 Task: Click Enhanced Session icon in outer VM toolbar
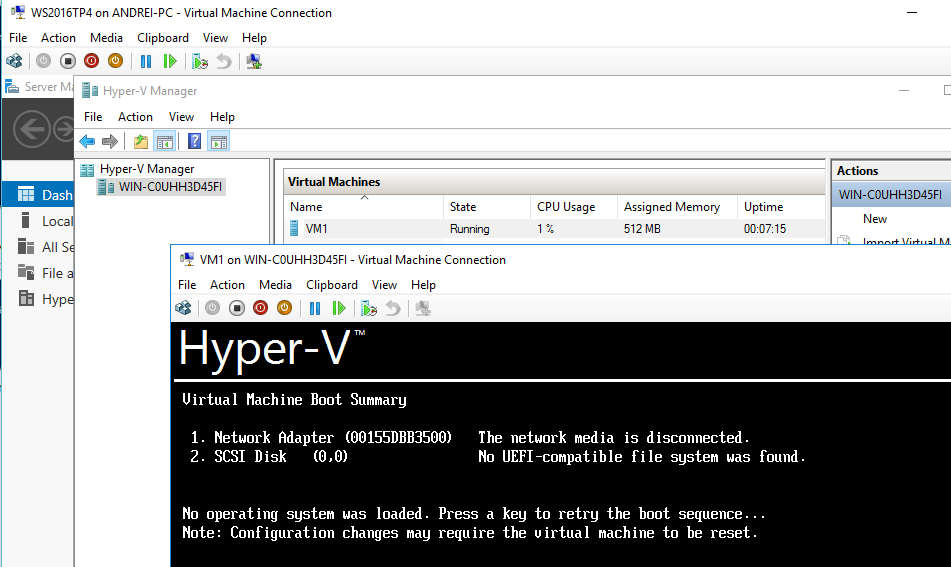(x=254, y=61)
